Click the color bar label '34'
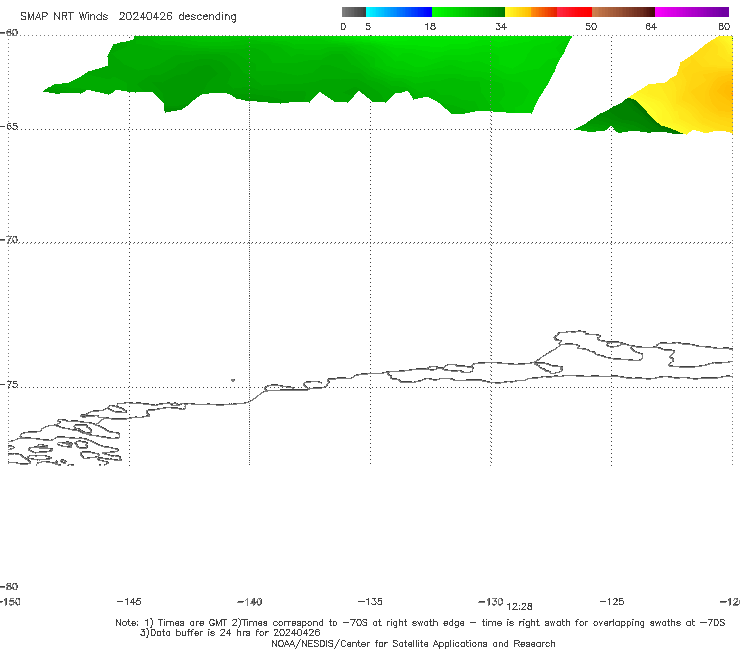740x650 pixels. [501, 27]
